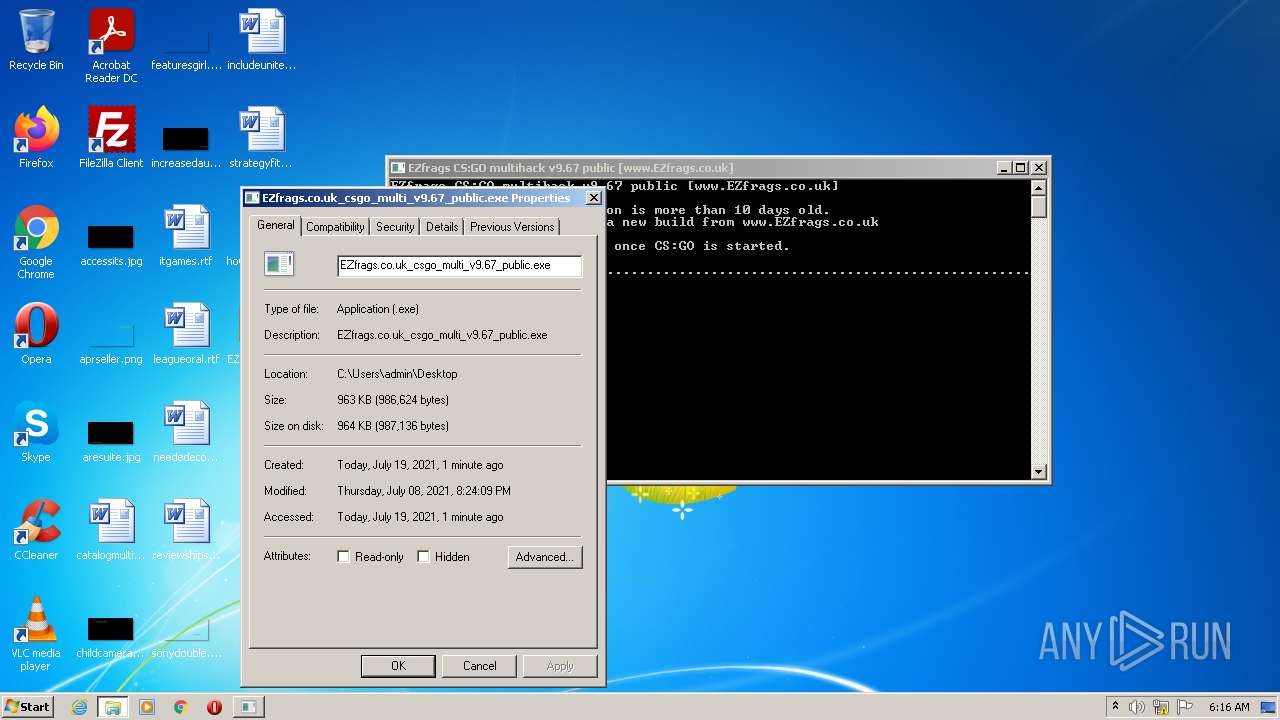Click the network icon in system tray
The image size is (1280, 720).
[1161, 707]
